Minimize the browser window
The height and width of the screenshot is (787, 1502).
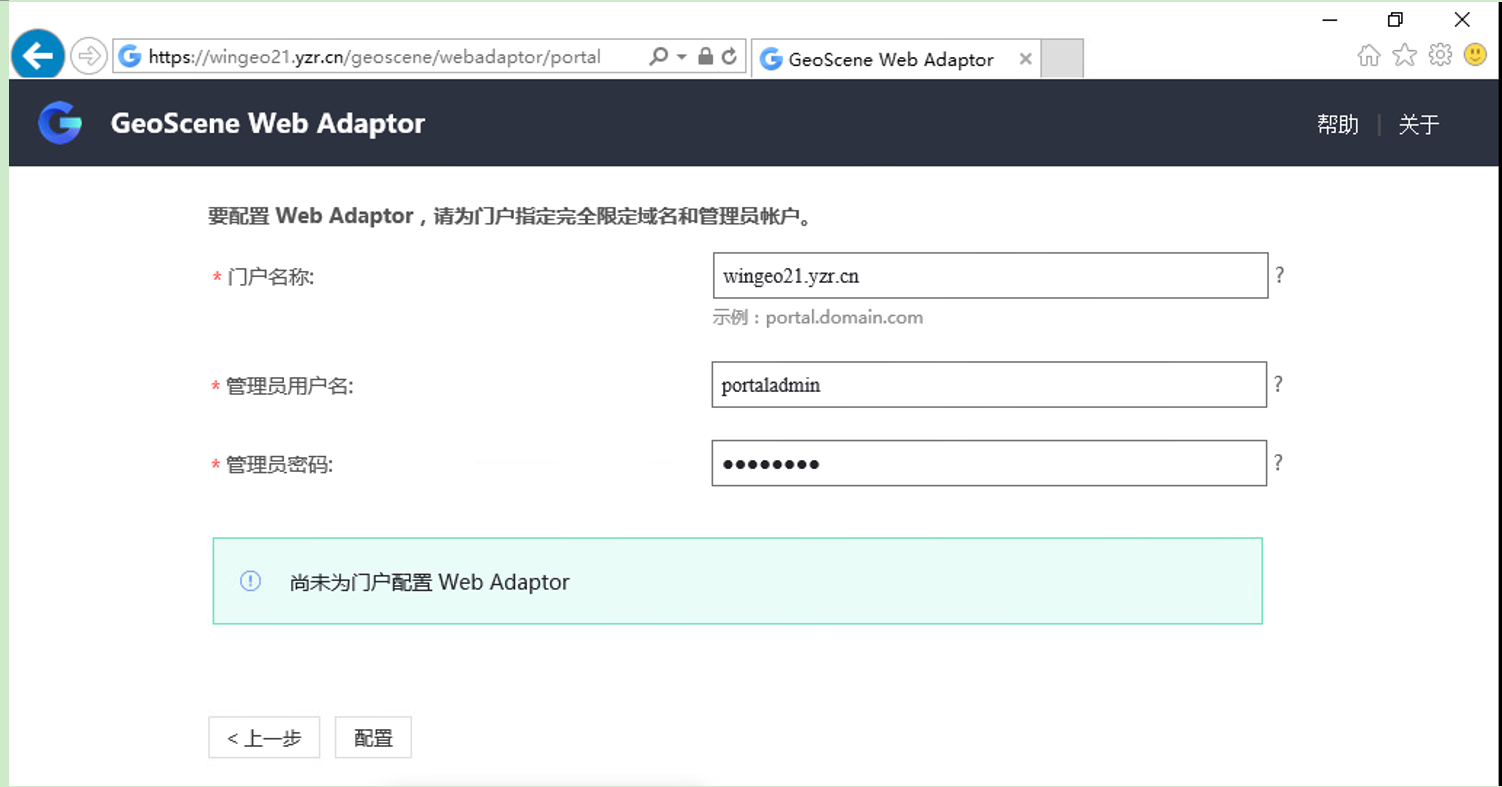(1330, 20)
